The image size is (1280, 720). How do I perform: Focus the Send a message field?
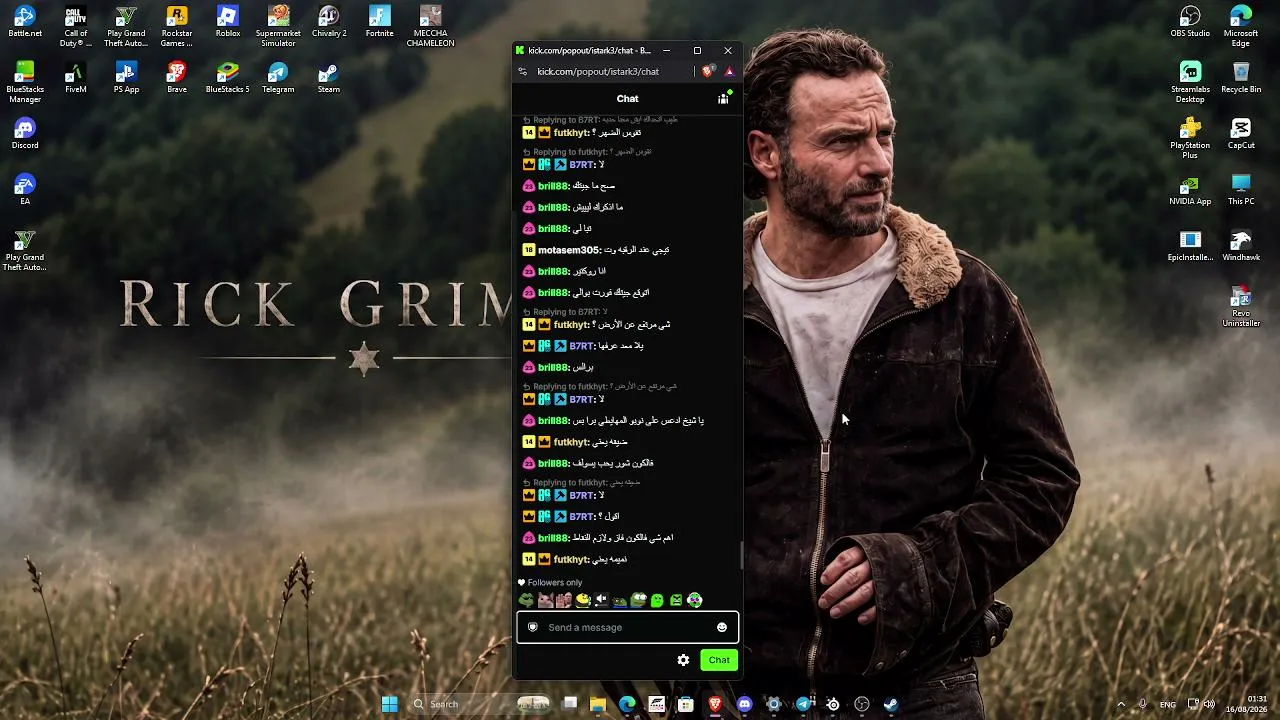[x=627, y=627]
